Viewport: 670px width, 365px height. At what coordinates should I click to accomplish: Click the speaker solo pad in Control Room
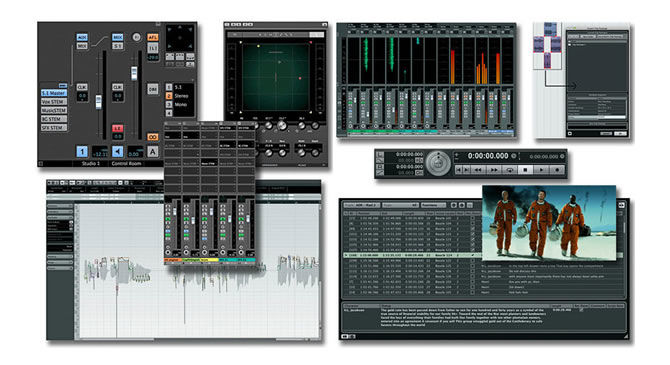(x=180, y=38)
